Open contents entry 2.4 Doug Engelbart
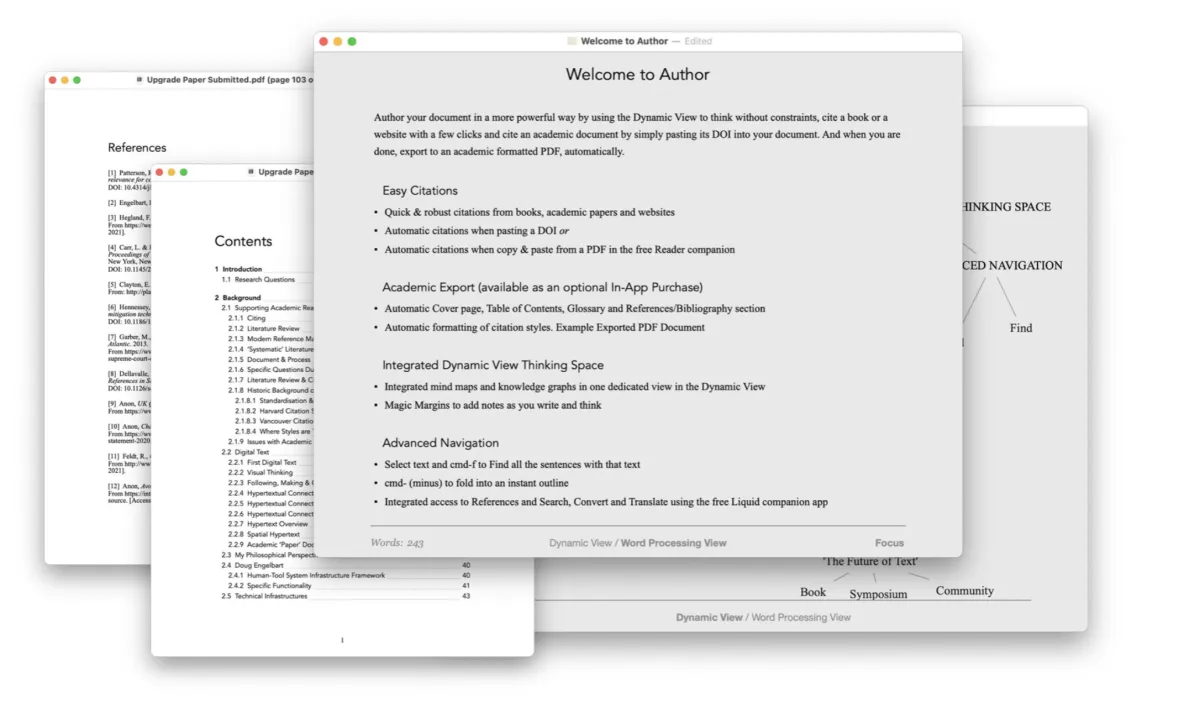The image size is (1200, 713). pyautogui.click(x=345, y=565)
